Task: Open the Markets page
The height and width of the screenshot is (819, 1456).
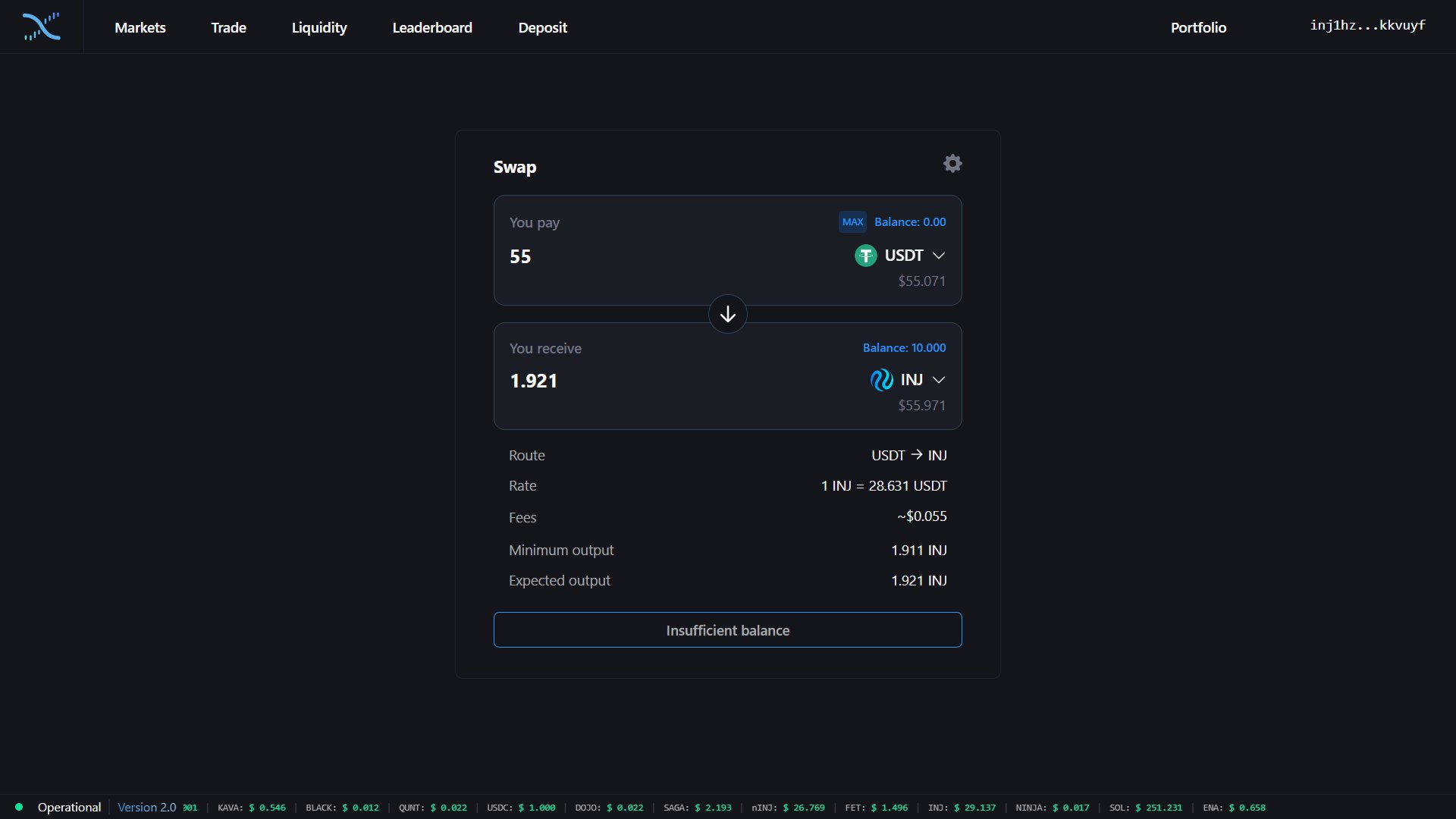Action: click(x=140, y=27)
